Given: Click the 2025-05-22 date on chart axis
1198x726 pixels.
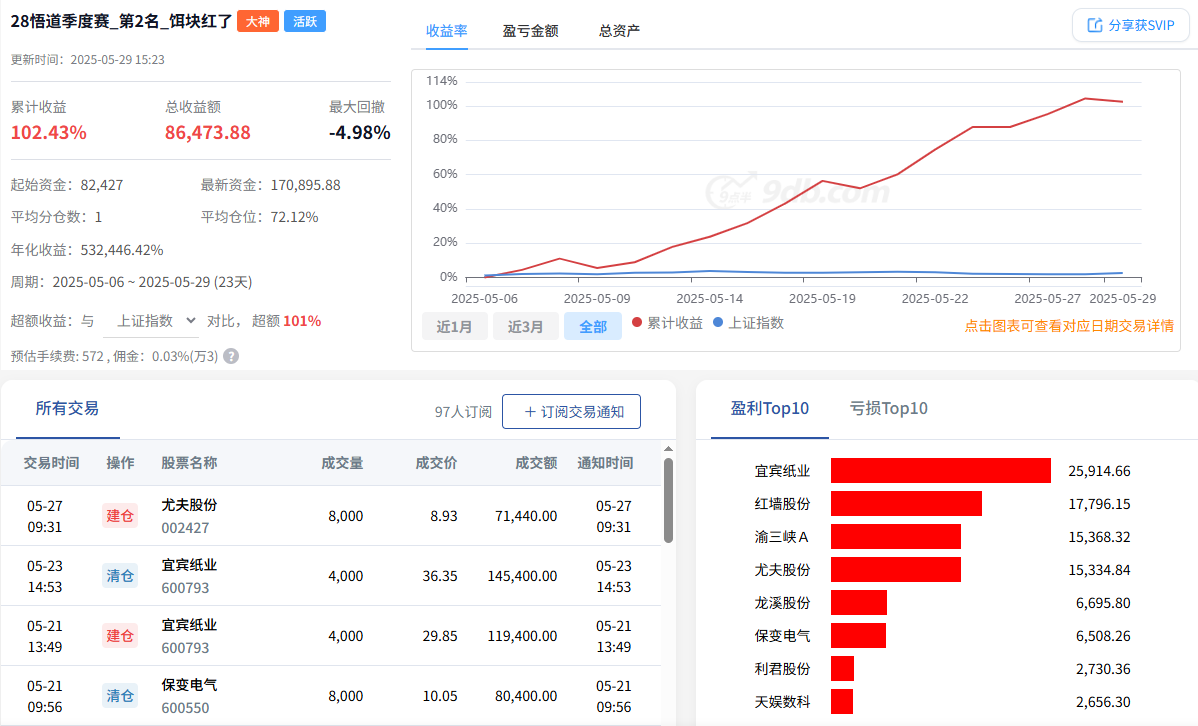Looking at the screenshot, I should (935, 299).
